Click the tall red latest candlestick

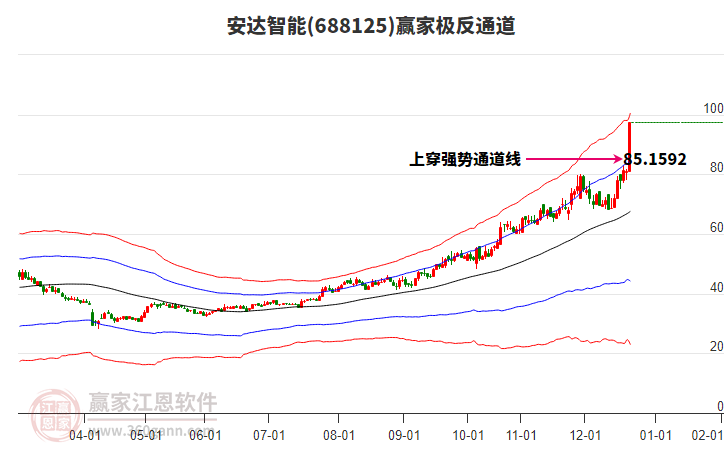[629, 147]
